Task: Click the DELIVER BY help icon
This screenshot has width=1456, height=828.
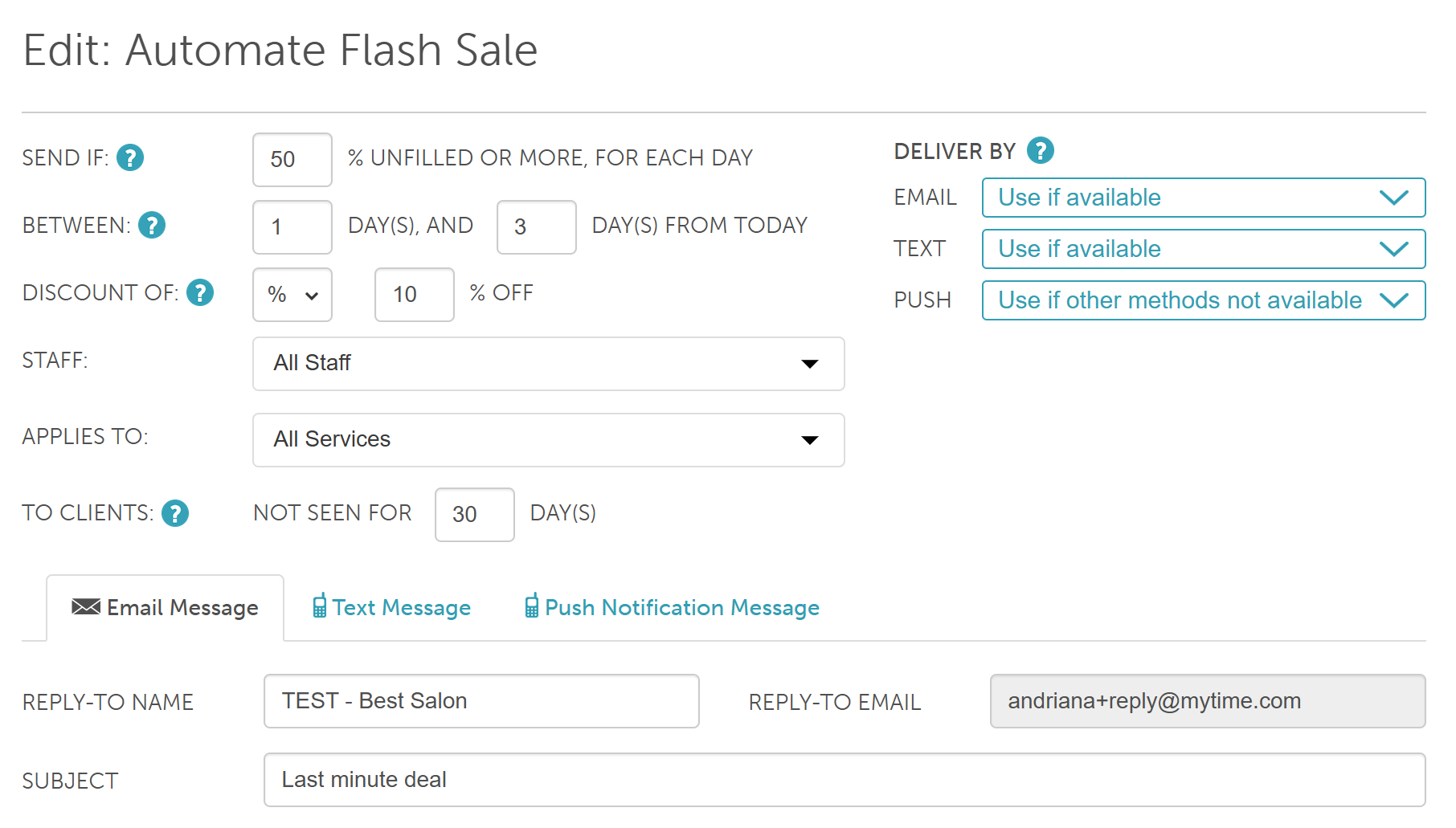Action: [1041, 150]
